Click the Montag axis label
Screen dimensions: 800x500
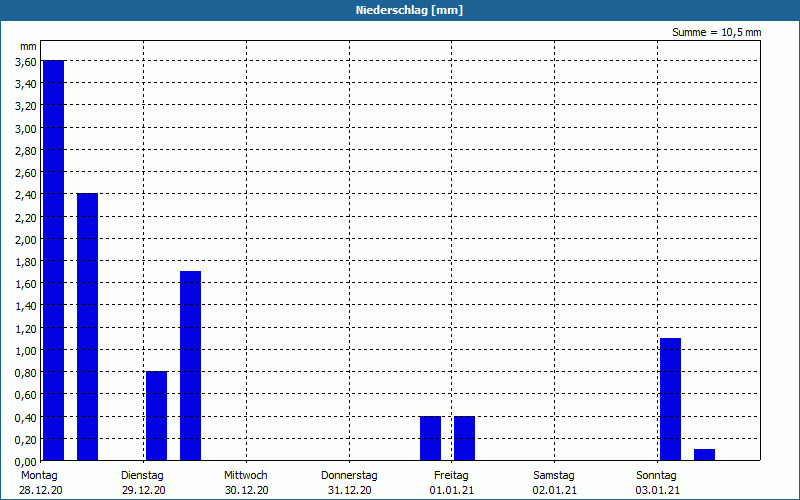pyautogui.click(x=39, y=476)
